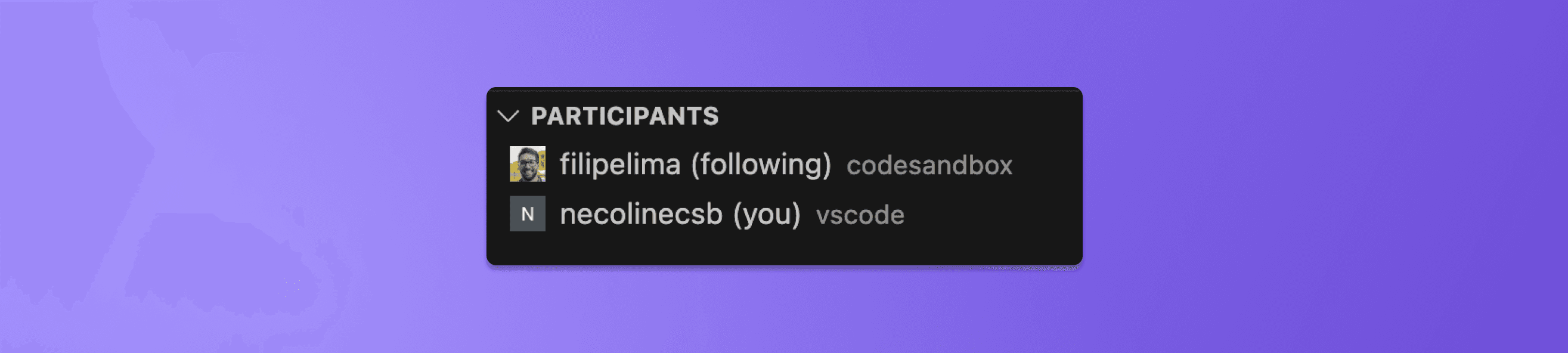Click purple background above the Participants panel
This screenshot has height=353, width=1568.
[x=784, y=42]
